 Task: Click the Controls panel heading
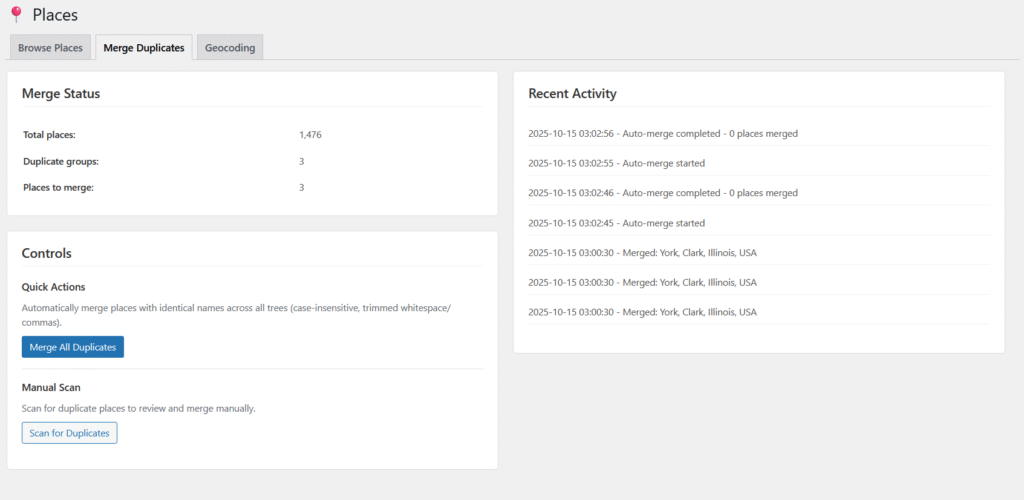pyautogui.click(x=46, y=254)
